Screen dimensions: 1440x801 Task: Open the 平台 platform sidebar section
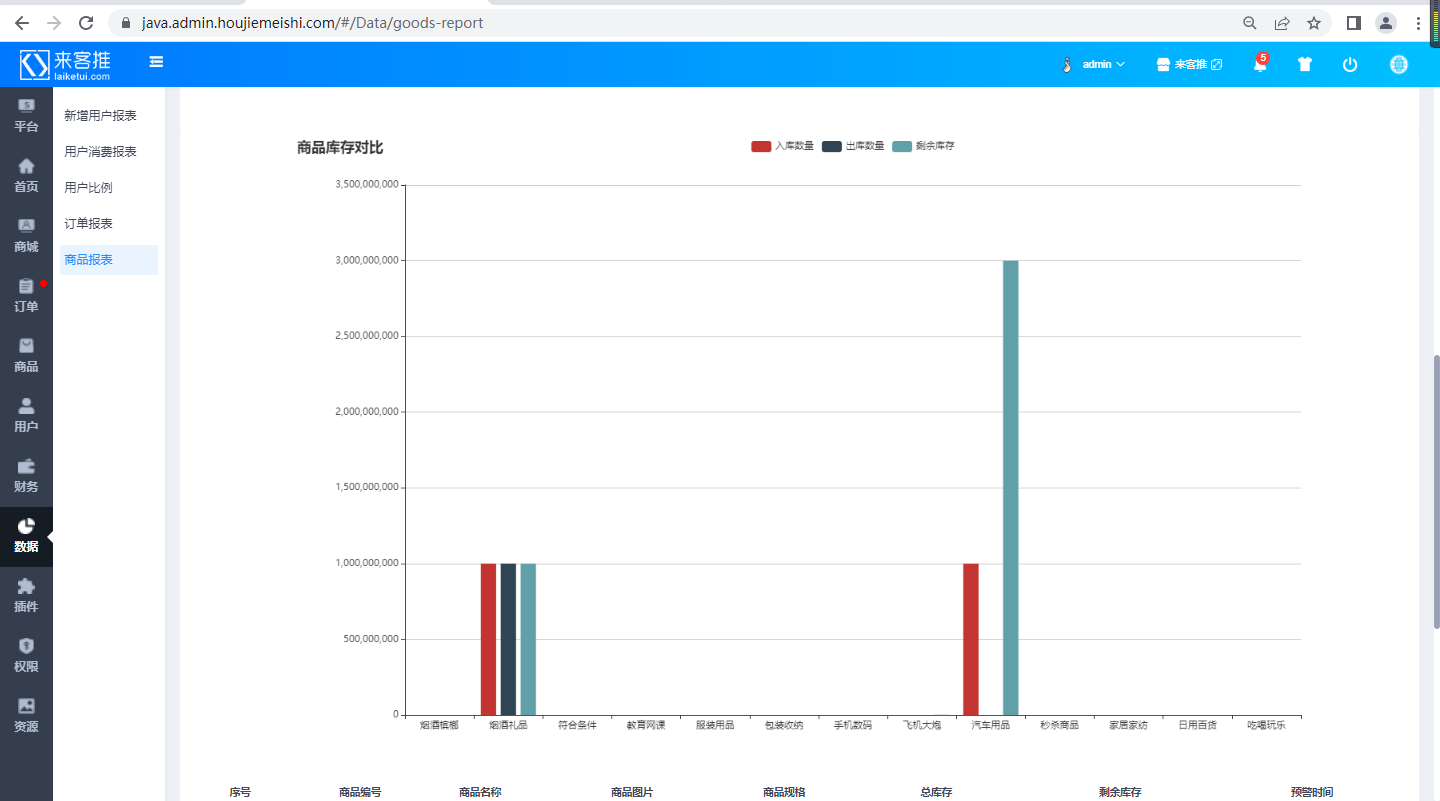pos(26,116)
